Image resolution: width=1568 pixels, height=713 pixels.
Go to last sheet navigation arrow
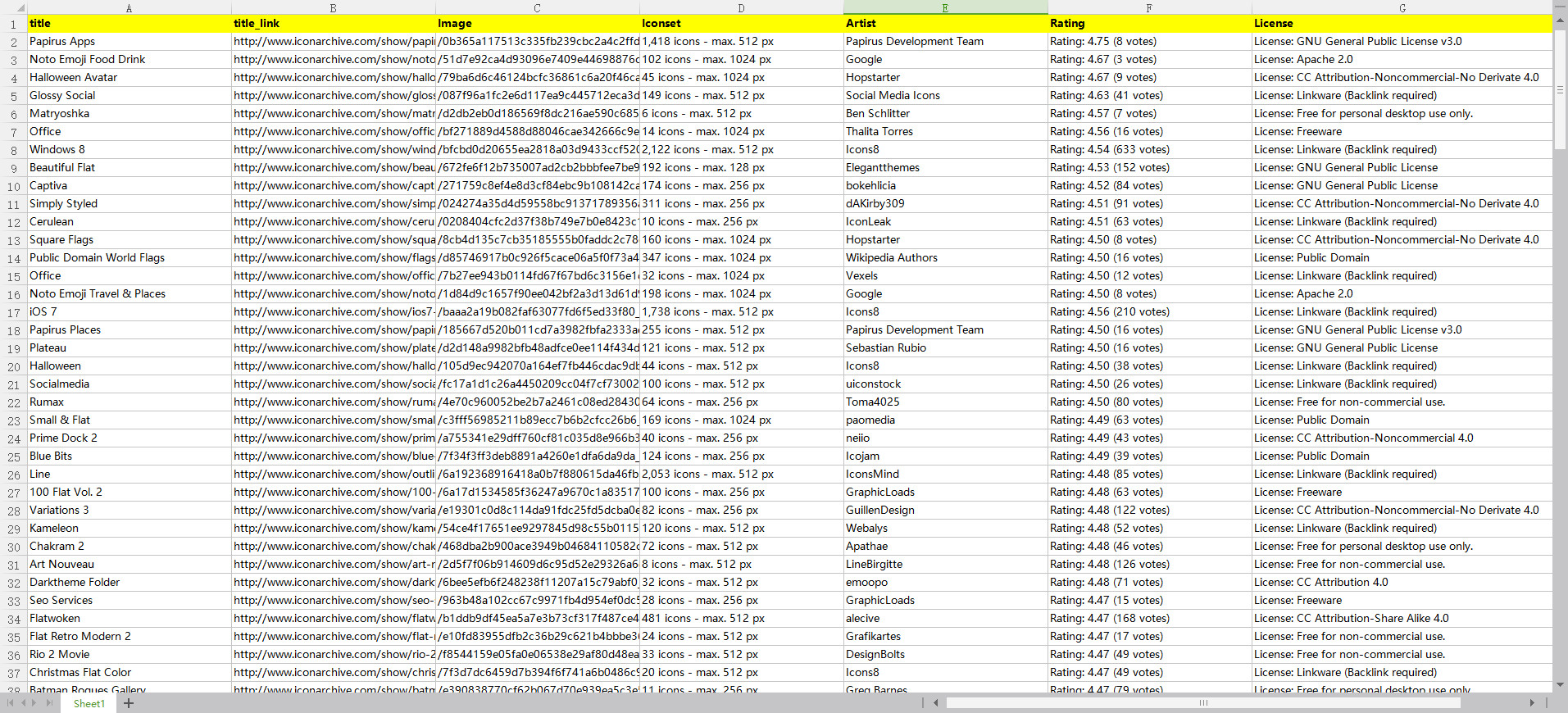(49, 703)
